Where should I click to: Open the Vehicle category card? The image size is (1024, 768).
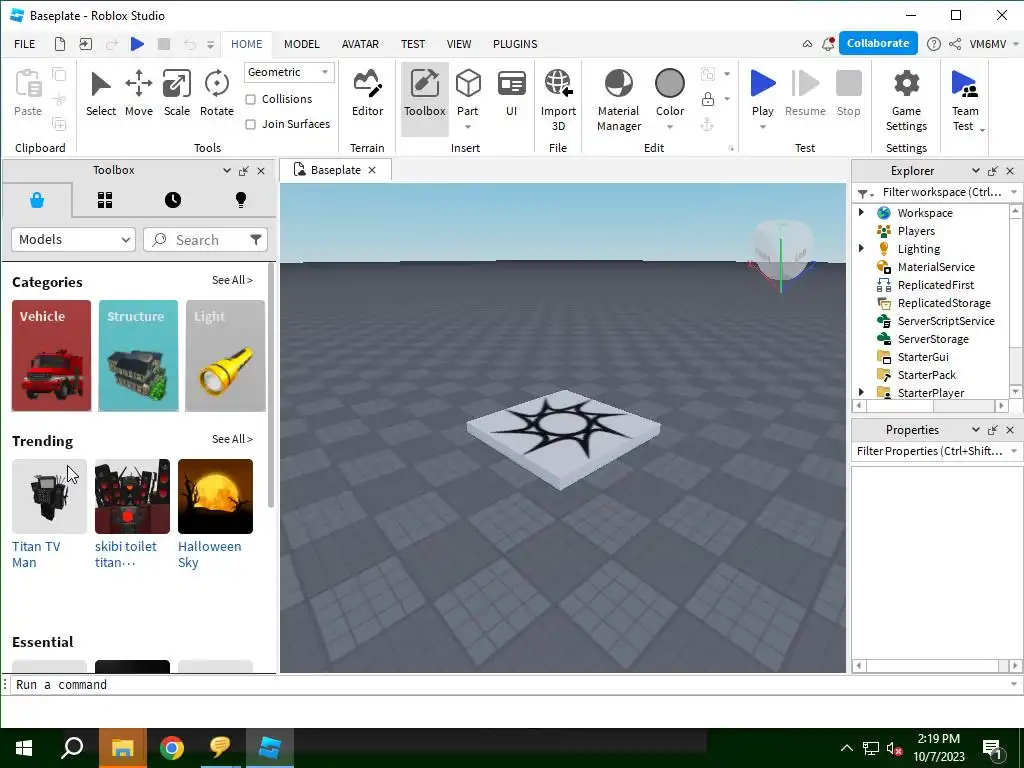[52, 356]
